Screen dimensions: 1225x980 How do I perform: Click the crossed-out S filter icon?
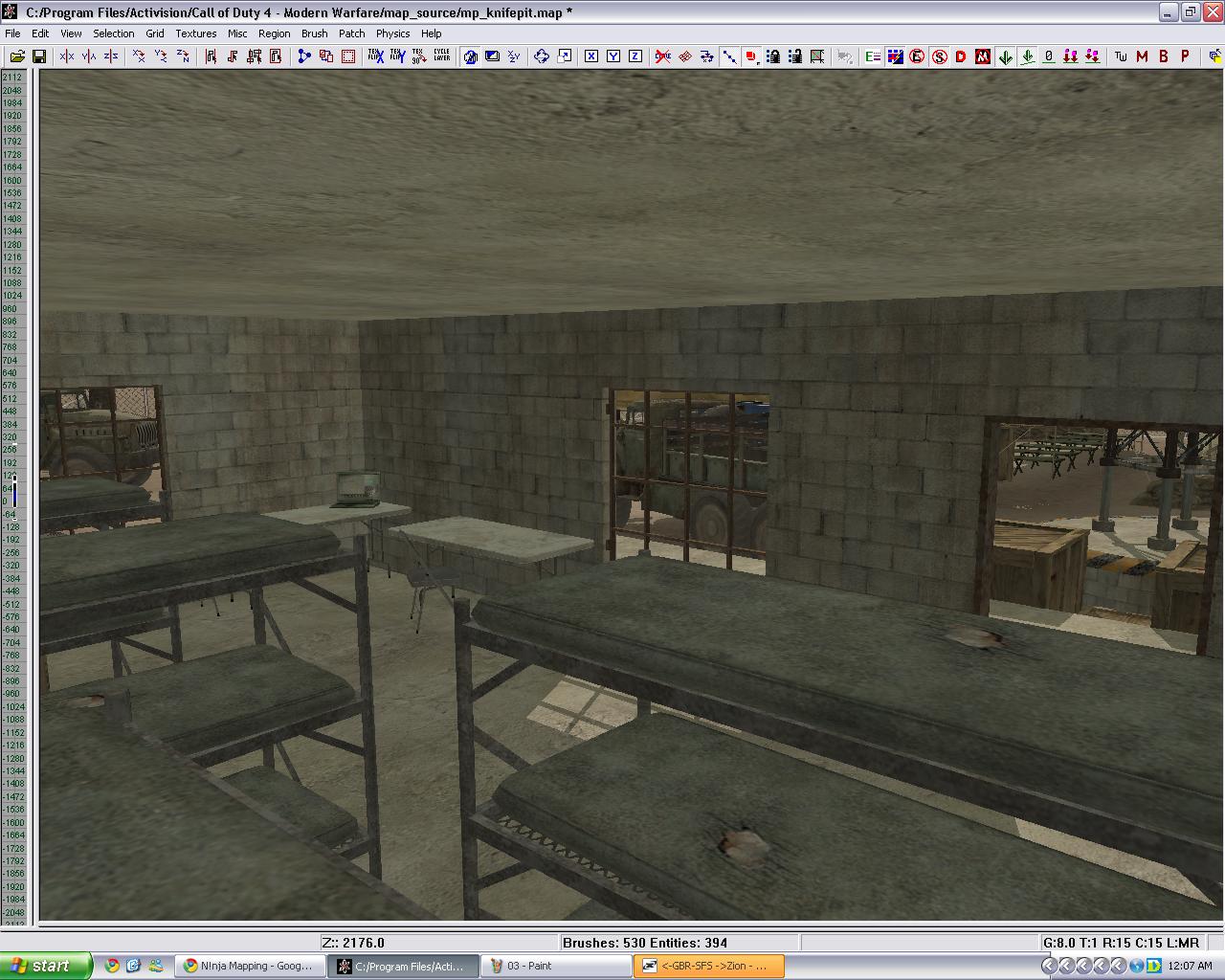[939, 56]
